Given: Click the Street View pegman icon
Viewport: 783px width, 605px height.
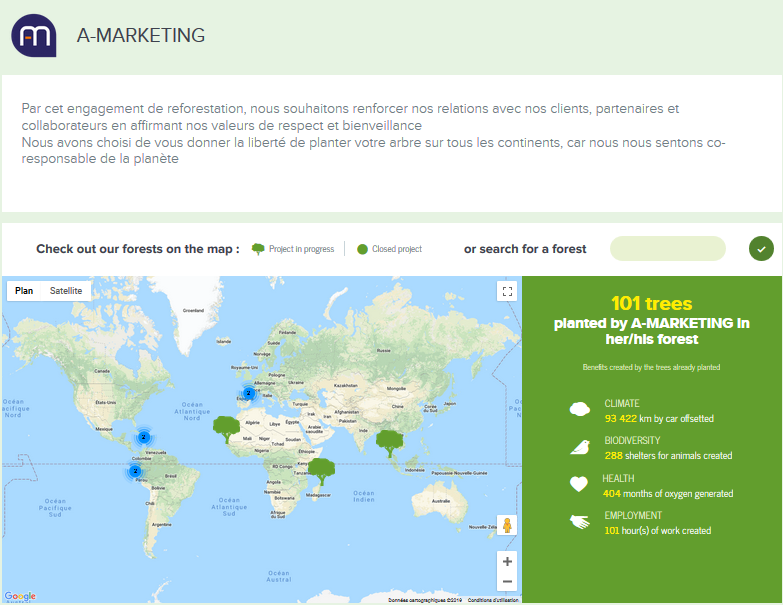Looking at the screenshot, I should tap(507, 526).
